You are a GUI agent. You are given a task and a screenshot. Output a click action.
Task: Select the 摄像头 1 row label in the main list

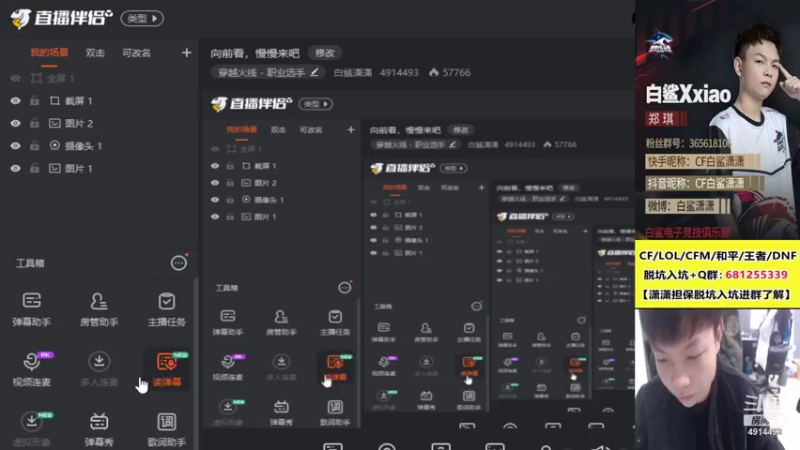(83, 146)
